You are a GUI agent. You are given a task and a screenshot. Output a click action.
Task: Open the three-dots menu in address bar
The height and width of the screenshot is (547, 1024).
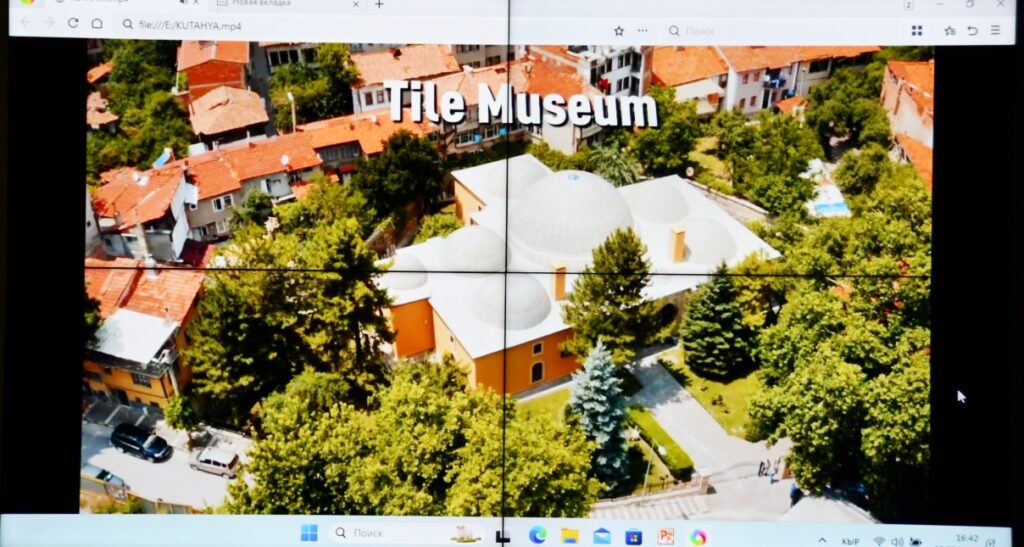pyautogui.click(x=643, y=31)
